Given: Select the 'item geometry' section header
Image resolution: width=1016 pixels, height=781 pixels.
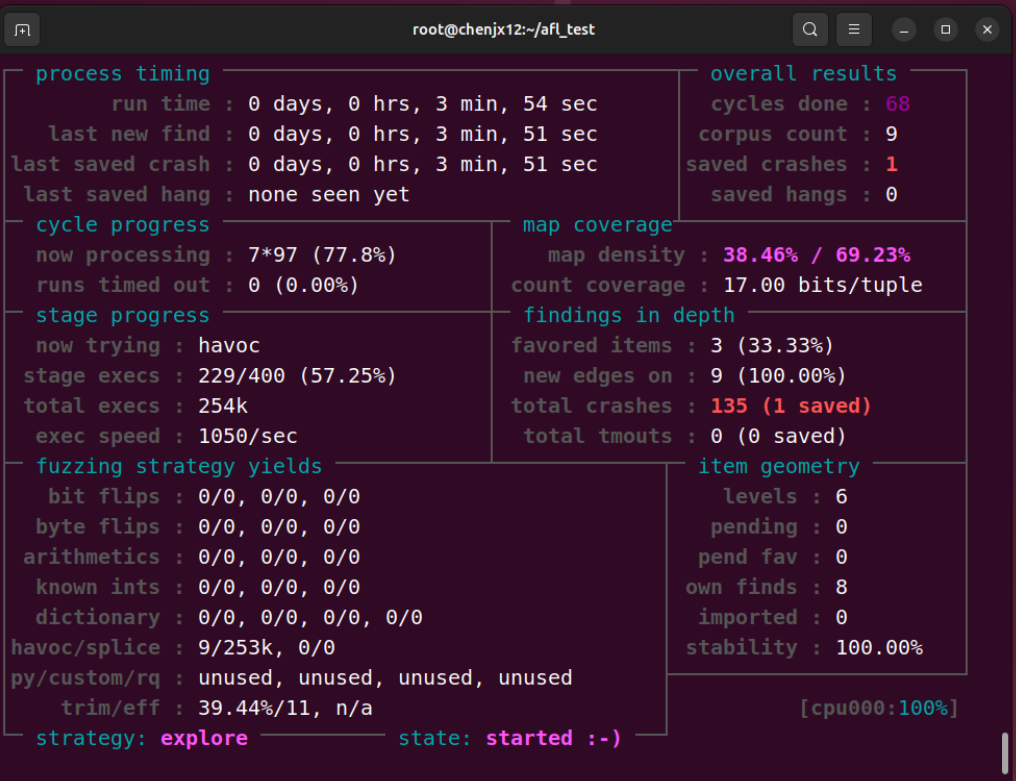Looking at the screenshot, I should click(778, 467).
